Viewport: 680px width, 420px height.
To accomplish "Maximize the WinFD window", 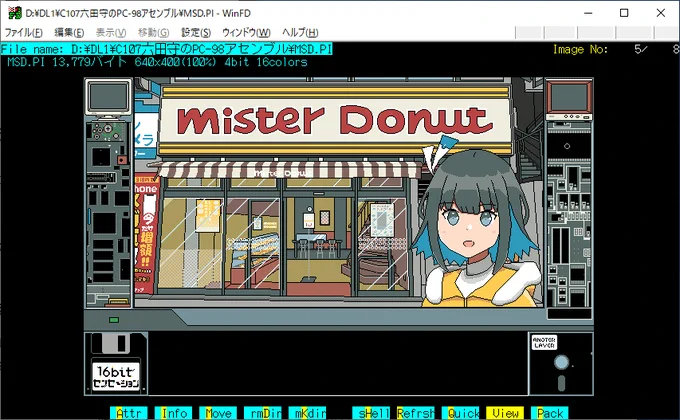I will 624,13.
